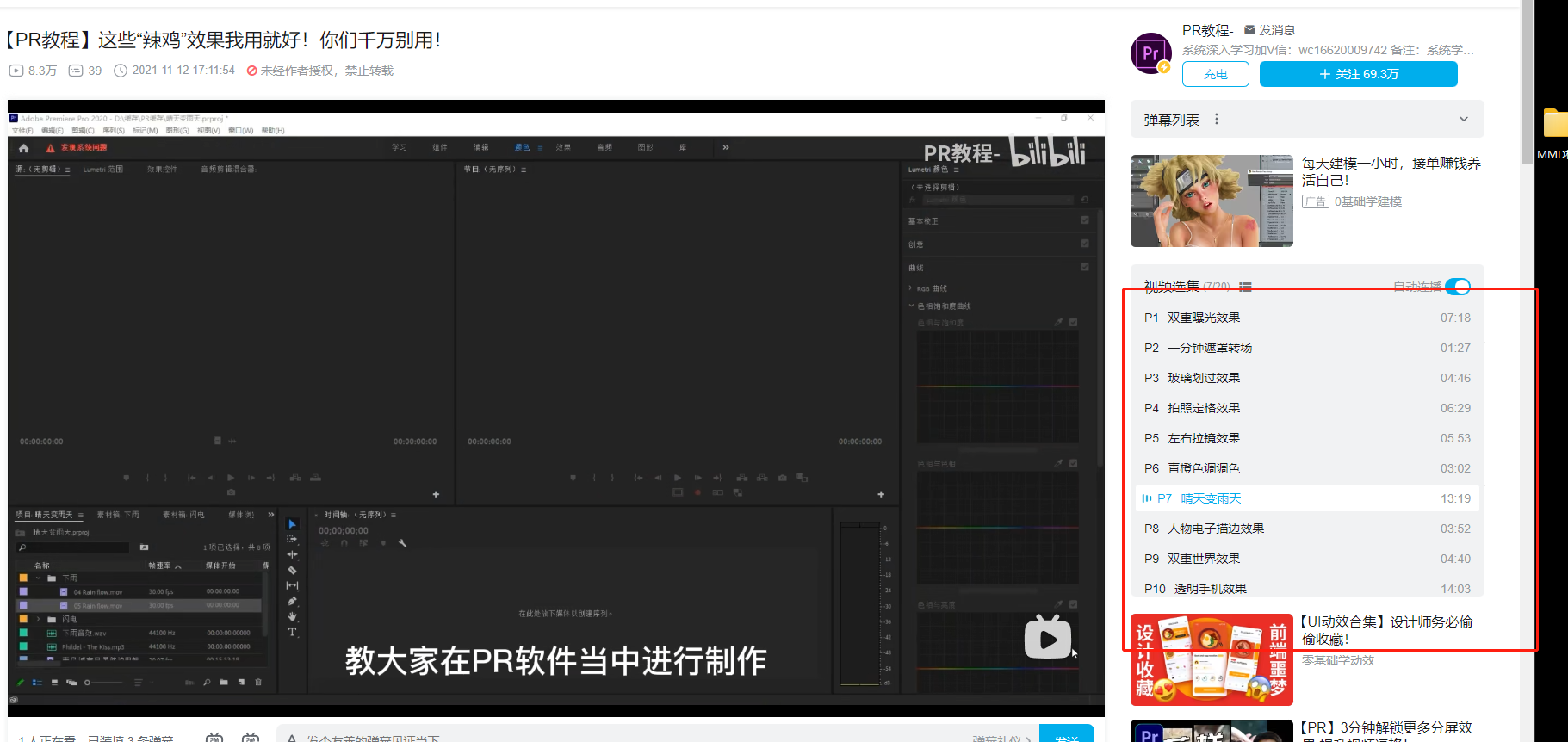
Task: Open the Lumetri 颜色 panel menu icon
Action: 956,170
